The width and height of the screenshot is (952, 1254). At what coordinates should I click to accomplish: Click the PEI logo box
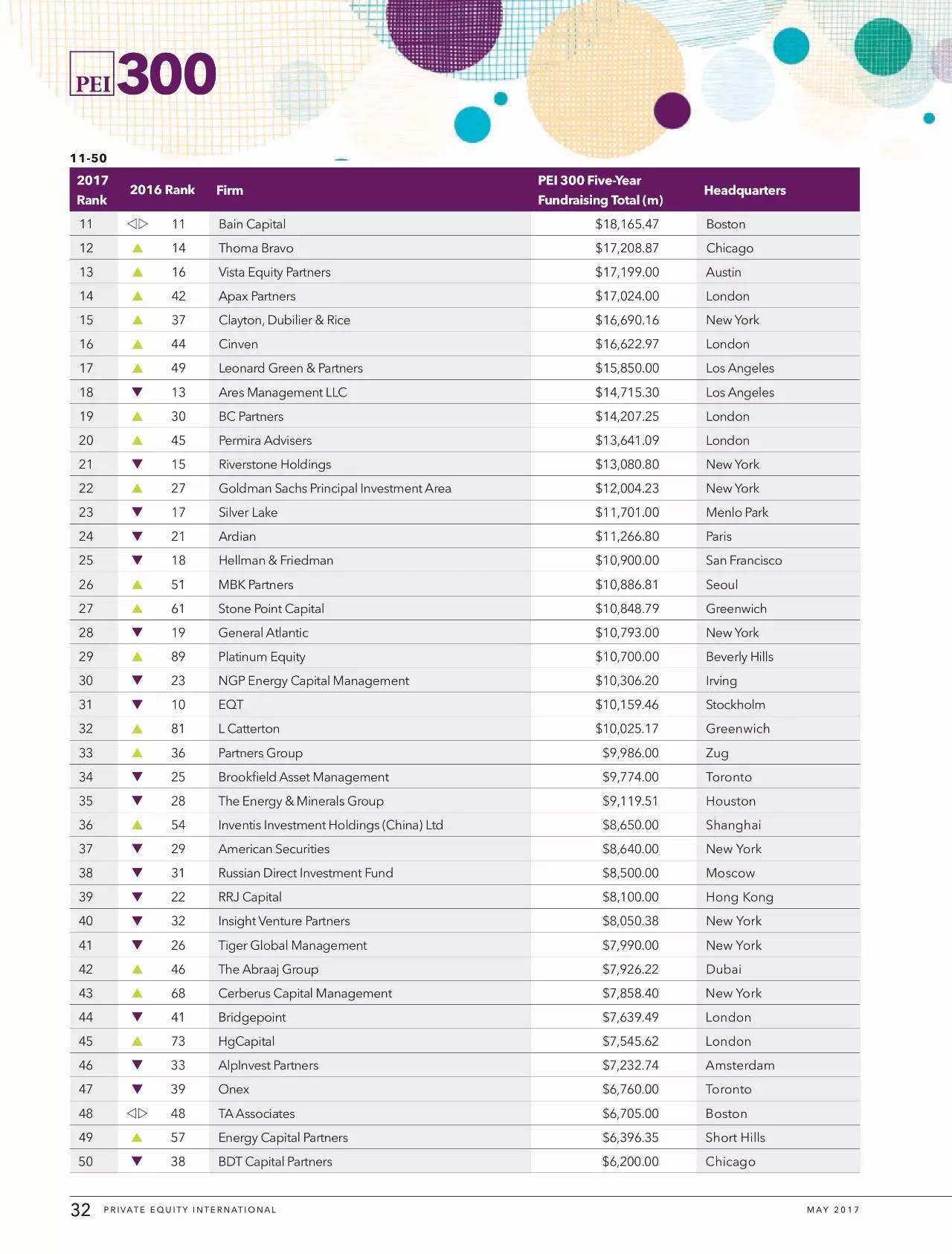92,74
